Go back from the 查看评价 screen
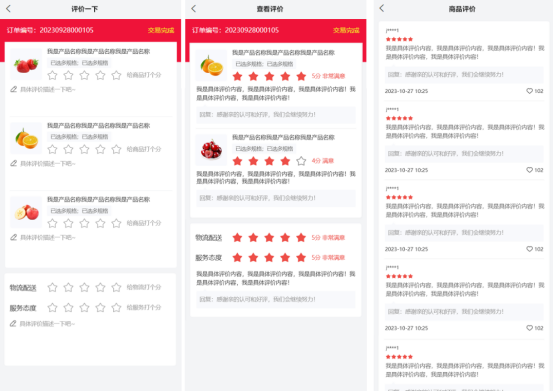The width and height of the screenshot is (554, 392). click(x=194, y=8)
